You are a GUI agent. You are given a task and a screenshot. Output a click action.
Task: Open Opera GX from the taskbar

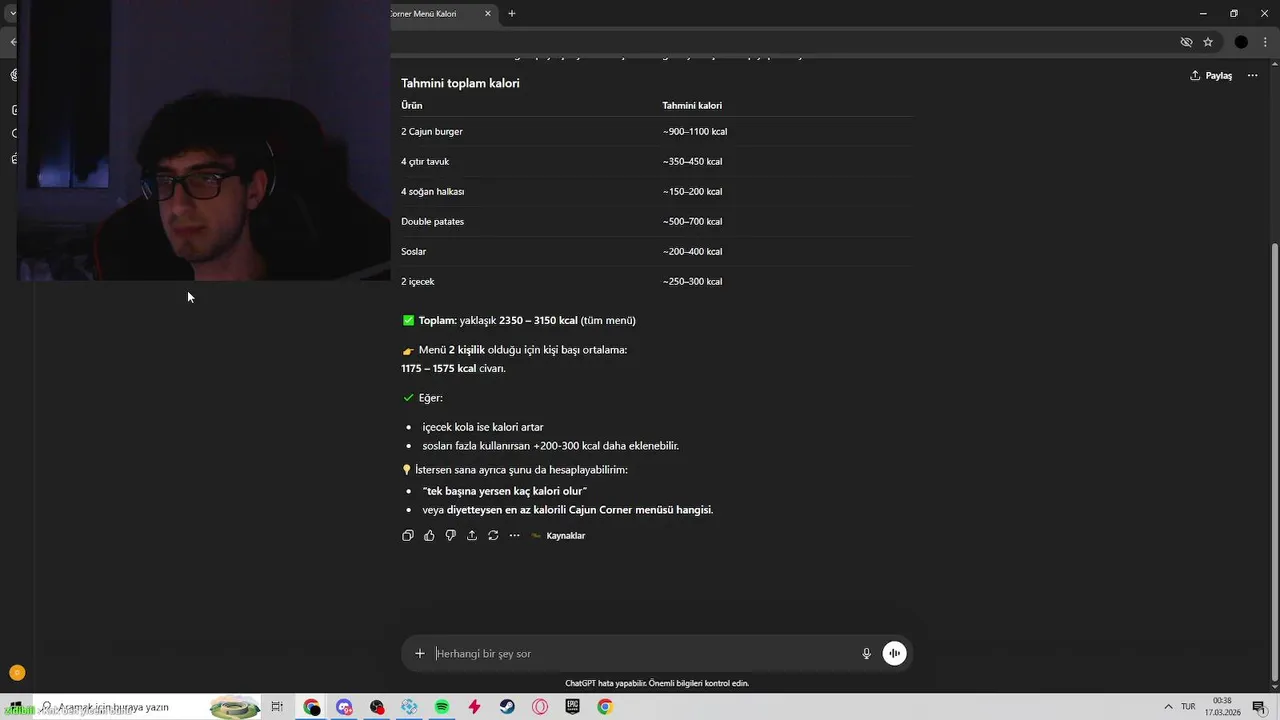540,707
